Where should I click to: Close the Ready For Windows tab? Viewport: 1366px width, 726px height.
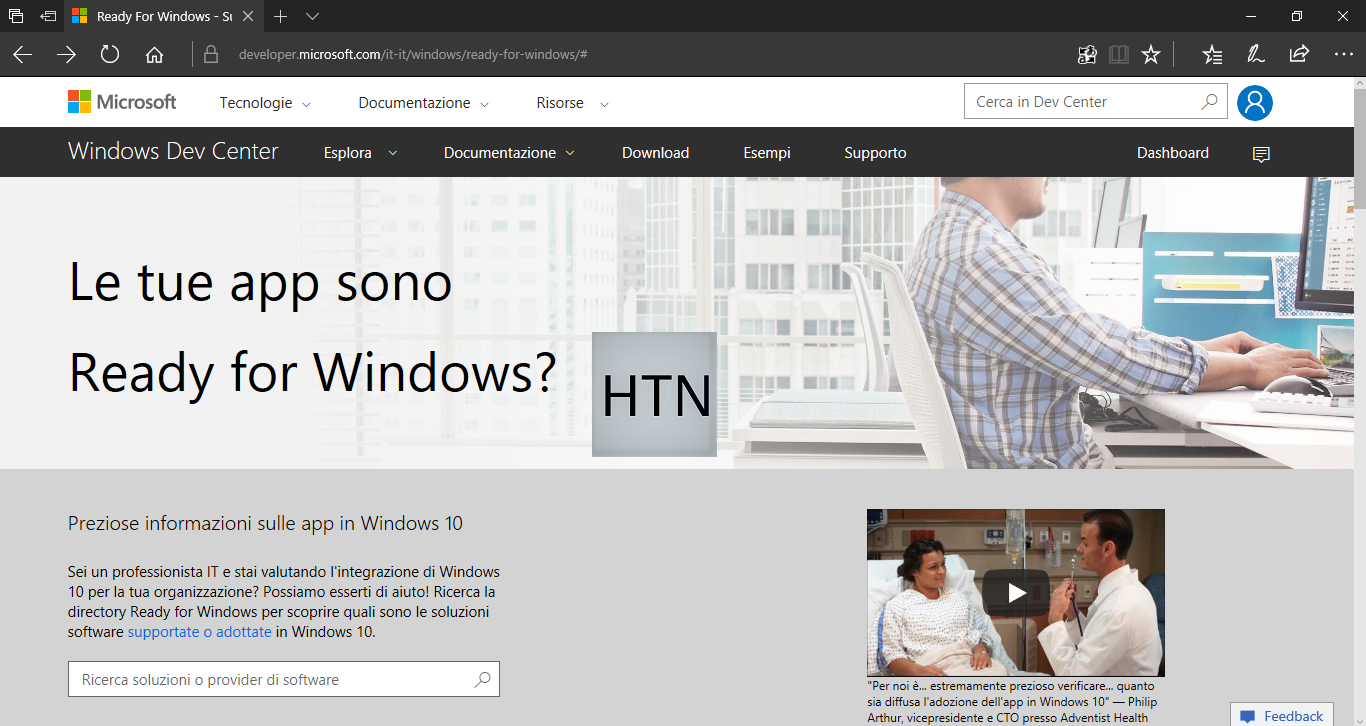[x=248, y=16]
